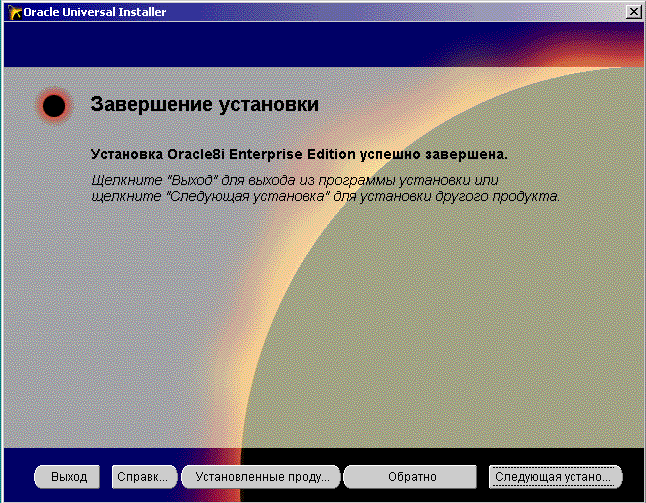This screenshot has width=646, height=503.
Task: Go back with the Обратно button
Action: [410, 477]
